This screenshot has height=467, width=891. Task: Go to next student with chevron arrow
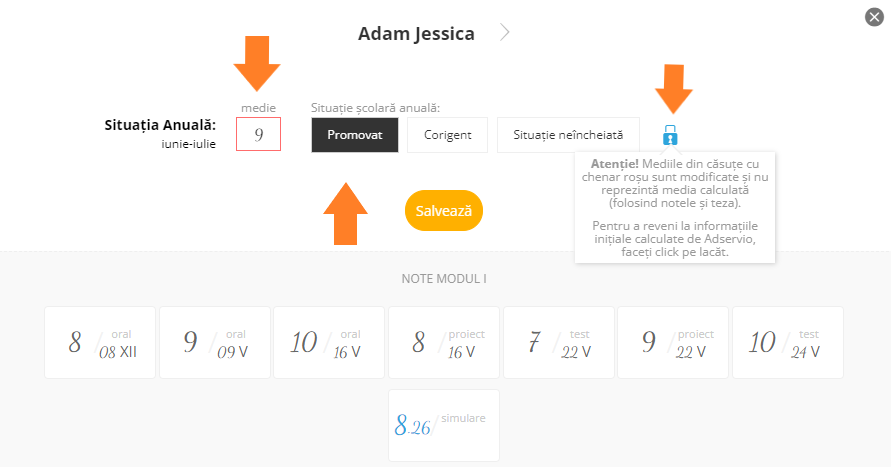pyautogui.click(x=504, y=32)
